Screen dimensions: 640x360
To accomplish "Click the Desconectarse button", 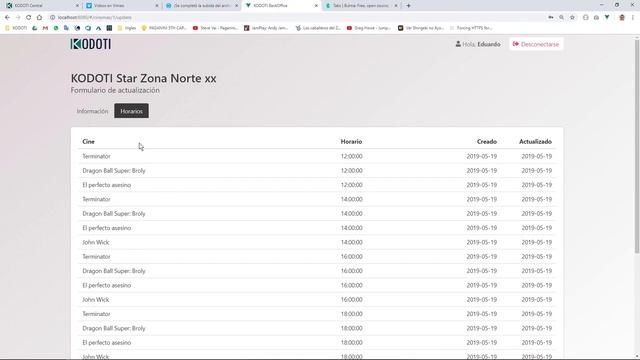I will point(536,44).
